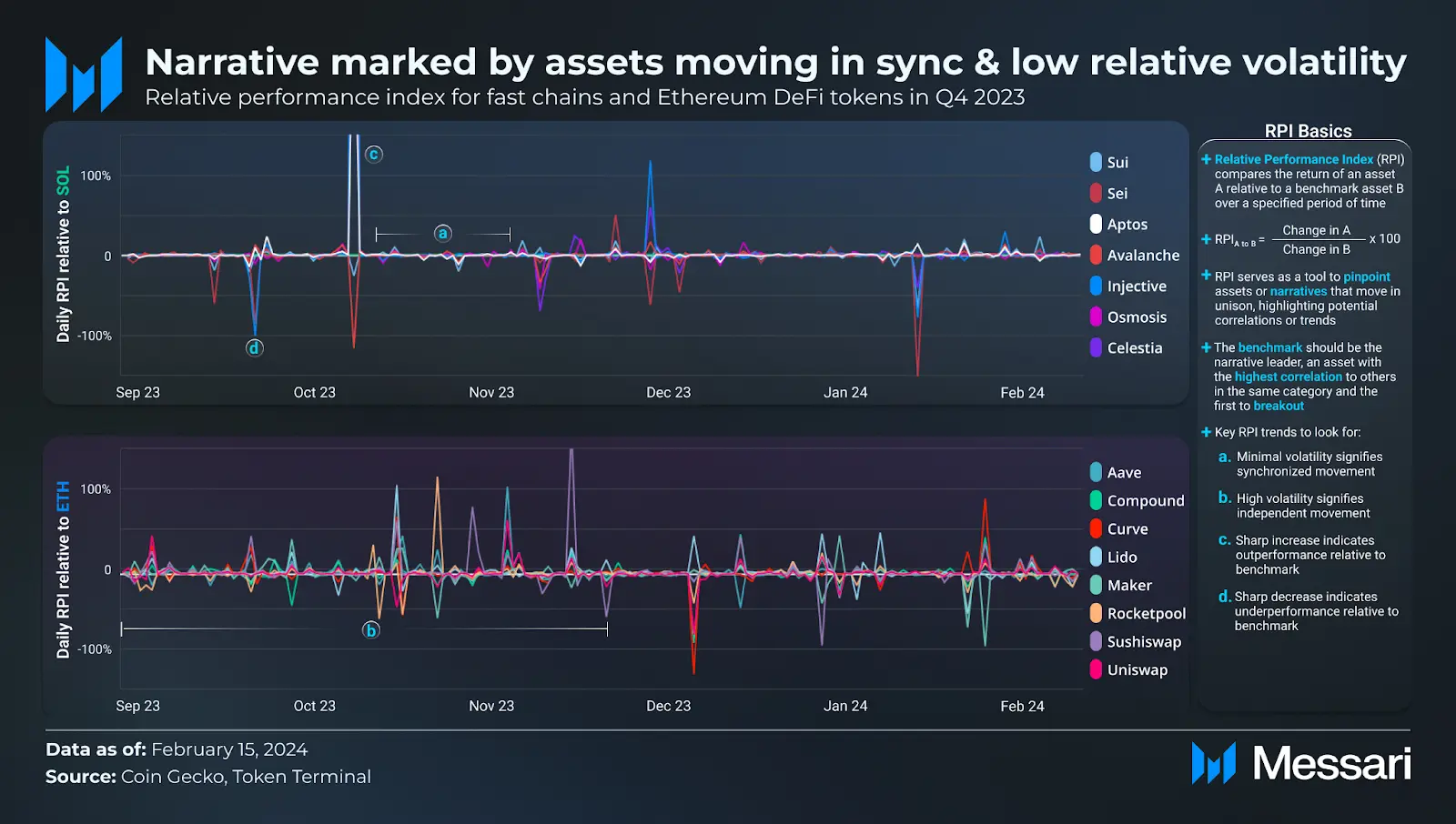Toggle the Uniswap series in the ETH legend

[1136, 670]
